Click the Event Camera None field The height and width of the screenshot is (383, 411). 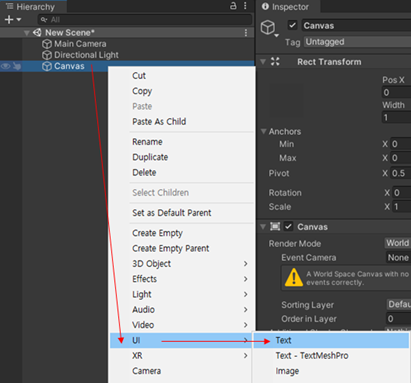pos(398,258)
